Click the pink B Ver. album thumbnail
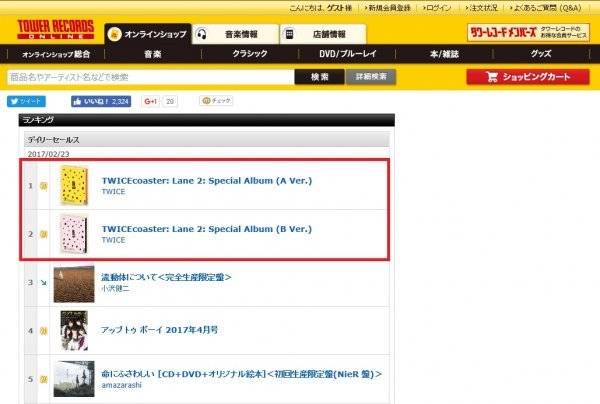Viewport: 600px width, 404px height. point(74,234)
